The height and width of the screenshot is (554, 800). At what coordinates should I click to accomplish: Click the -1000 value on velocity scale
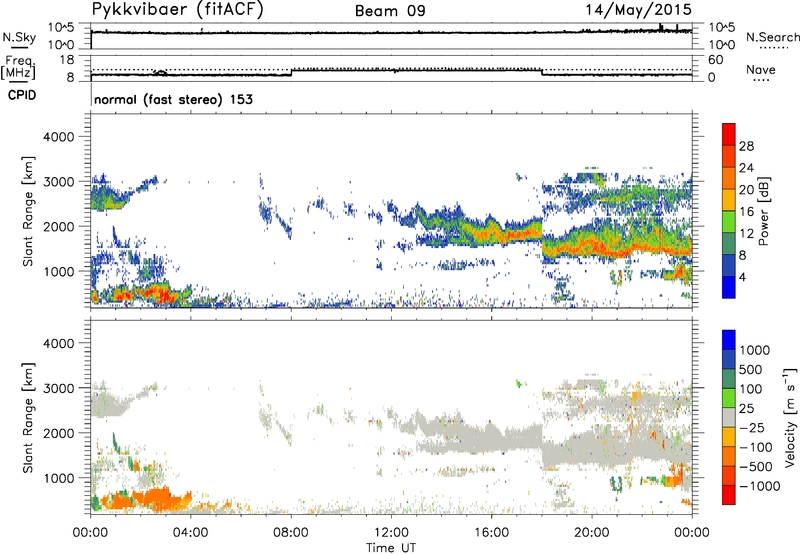tap(760, 486)
